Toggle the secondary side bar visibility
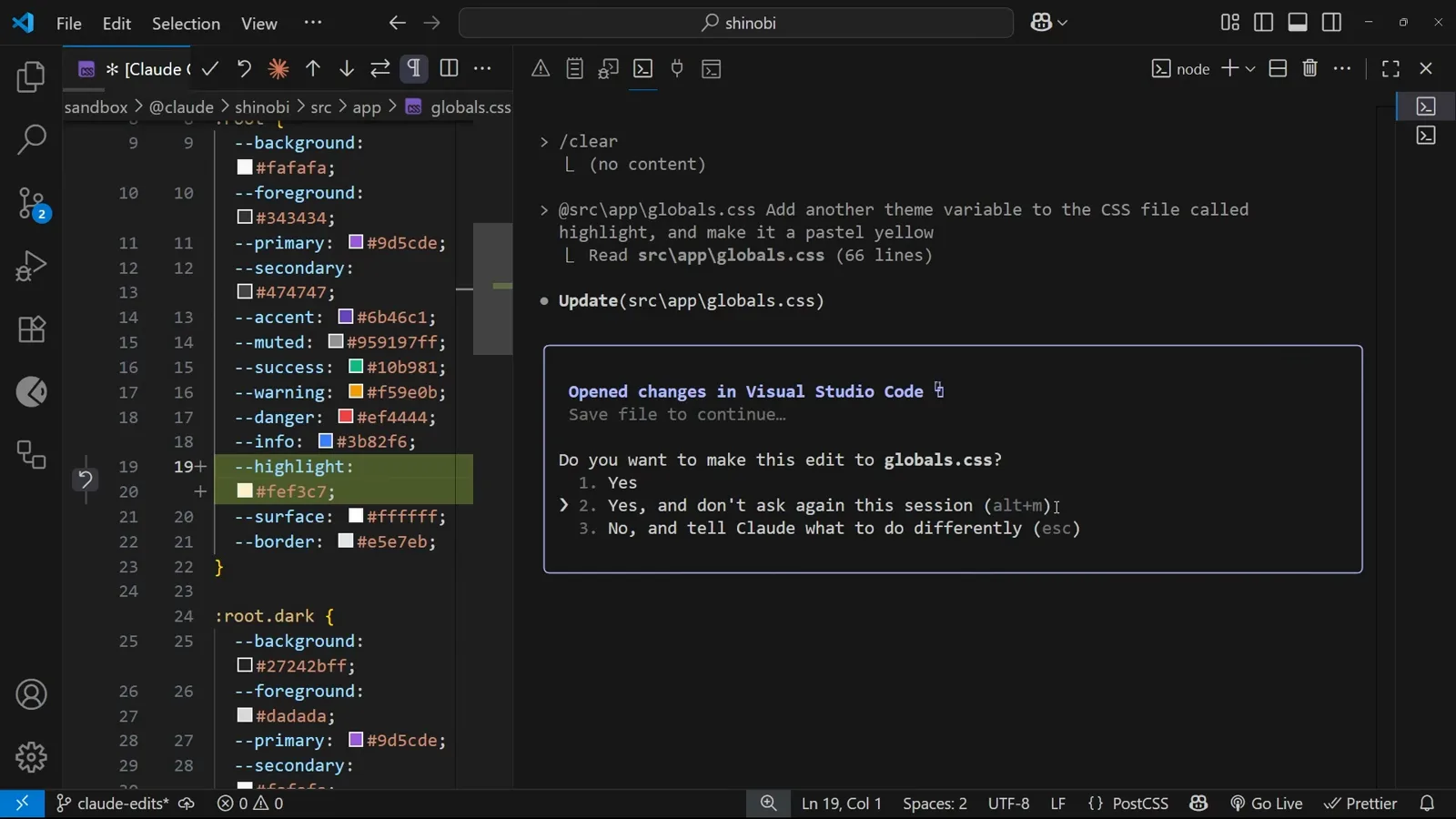The height and width of the screenshot is (819, 1456). [x=1331, y=23]
